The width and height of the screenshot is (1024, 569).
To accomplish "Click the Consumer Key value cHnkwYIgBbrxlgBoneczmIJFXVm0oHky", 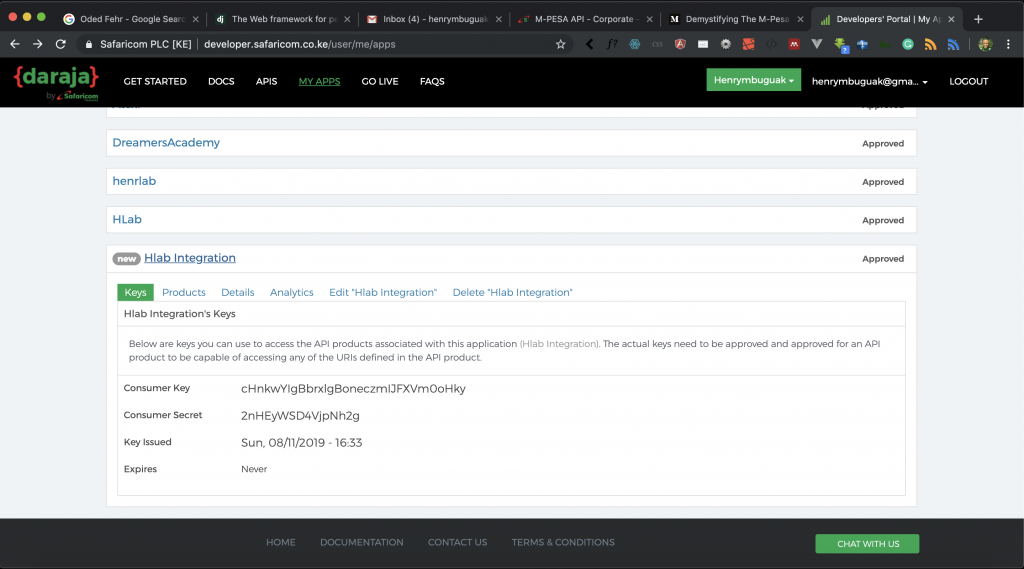I will [353, 389].
